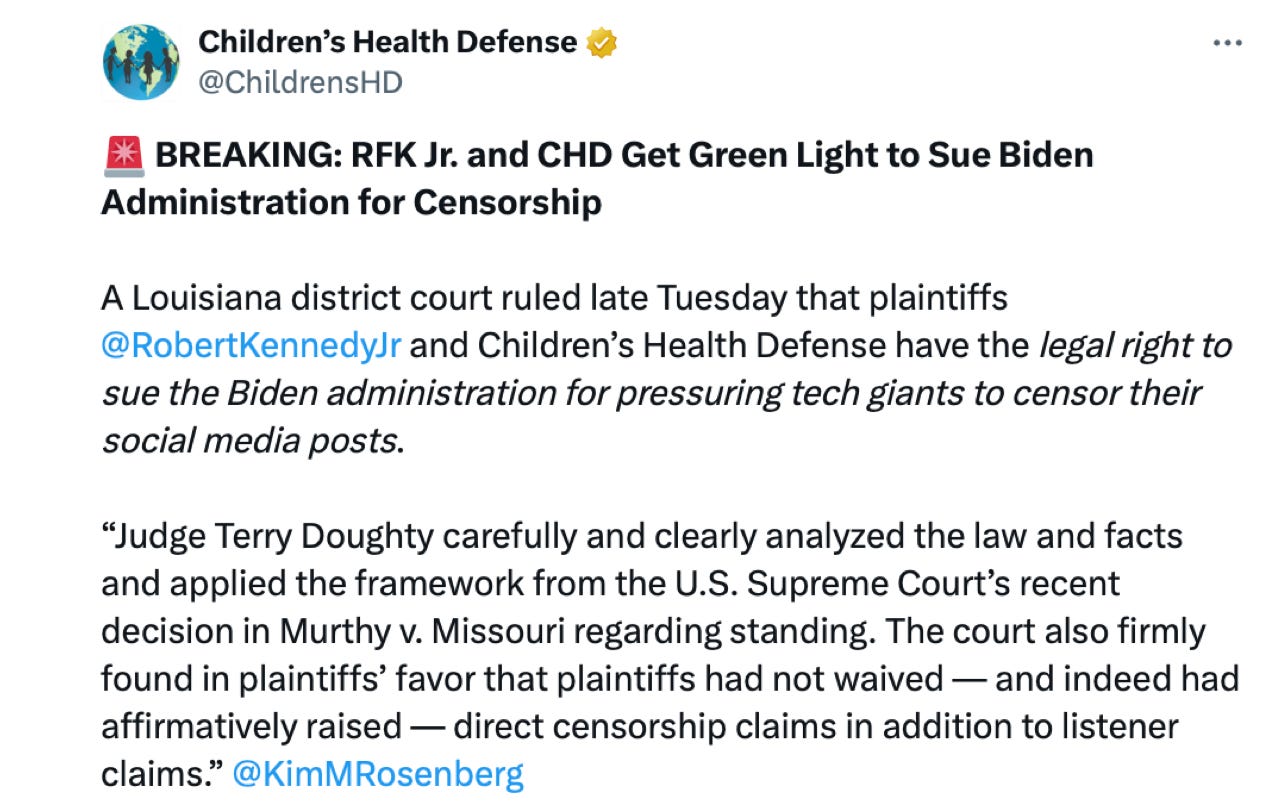Click "Children's Health Defense" in the body paragraph

681,345
